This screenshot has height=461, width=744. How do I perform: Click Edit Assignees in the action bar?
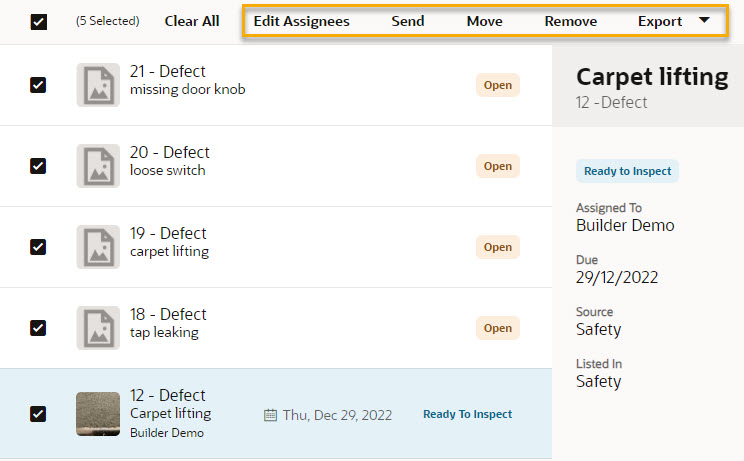pos(301,21)
